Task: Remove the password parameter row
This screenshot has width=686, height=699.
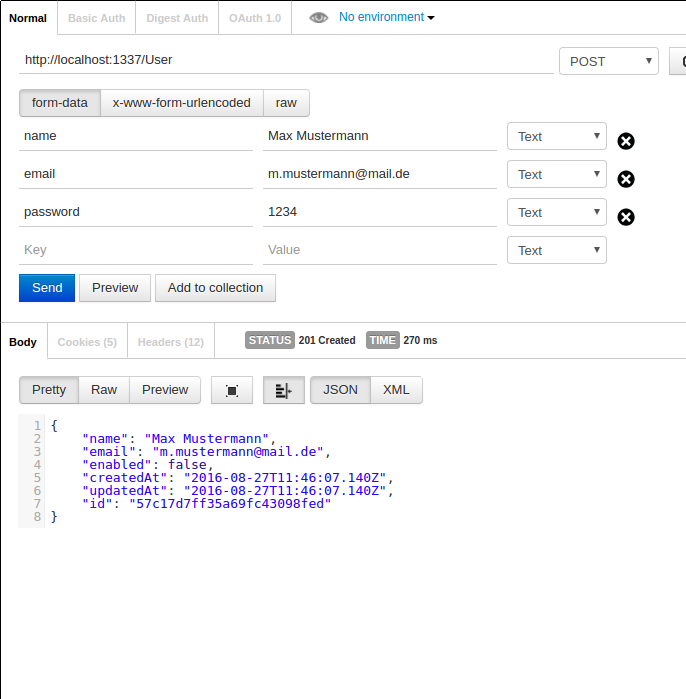Action: coord(626,217)
